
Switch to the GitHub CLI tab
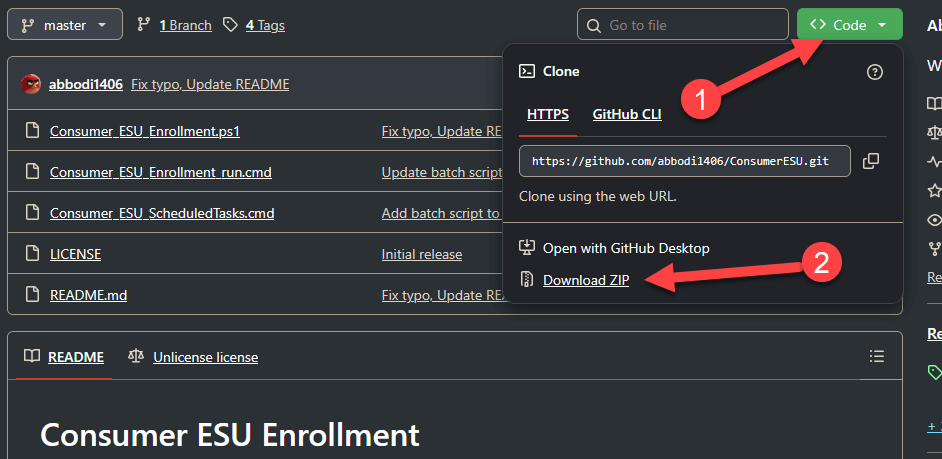tap(627, 114)
